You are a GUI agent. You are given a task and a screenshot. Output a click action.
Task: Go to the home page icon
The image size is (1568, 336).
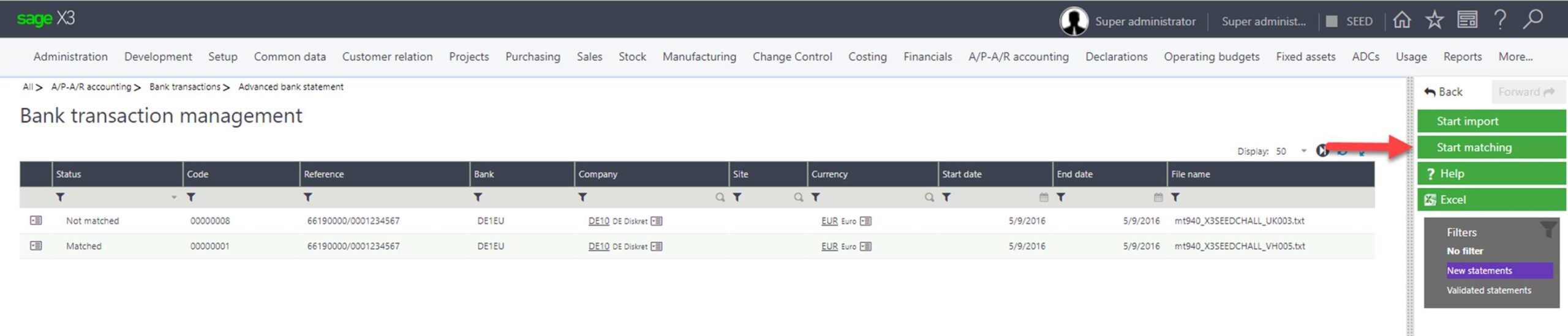pos(1401,20)
